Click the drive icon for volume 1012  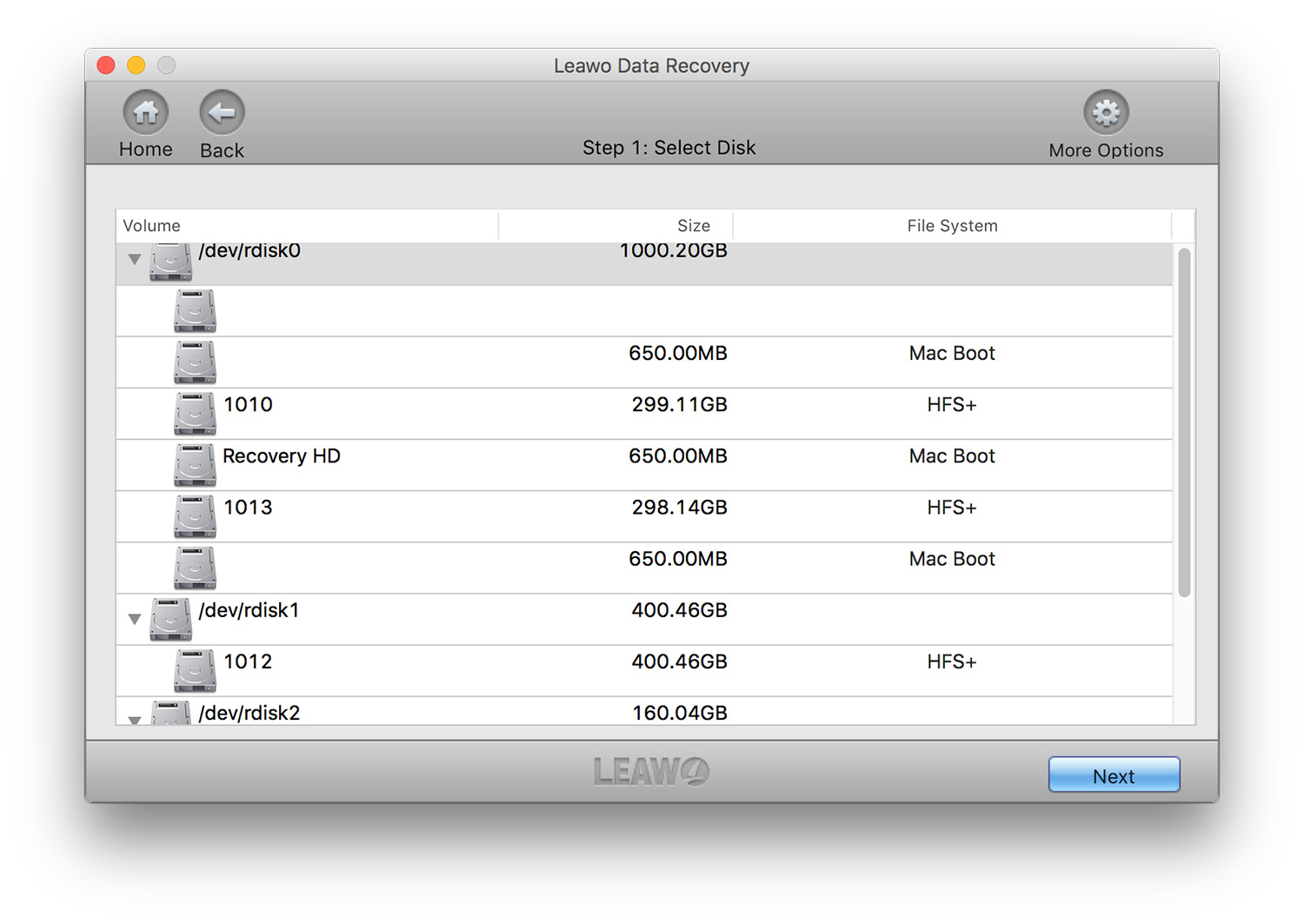pos(195,670)
